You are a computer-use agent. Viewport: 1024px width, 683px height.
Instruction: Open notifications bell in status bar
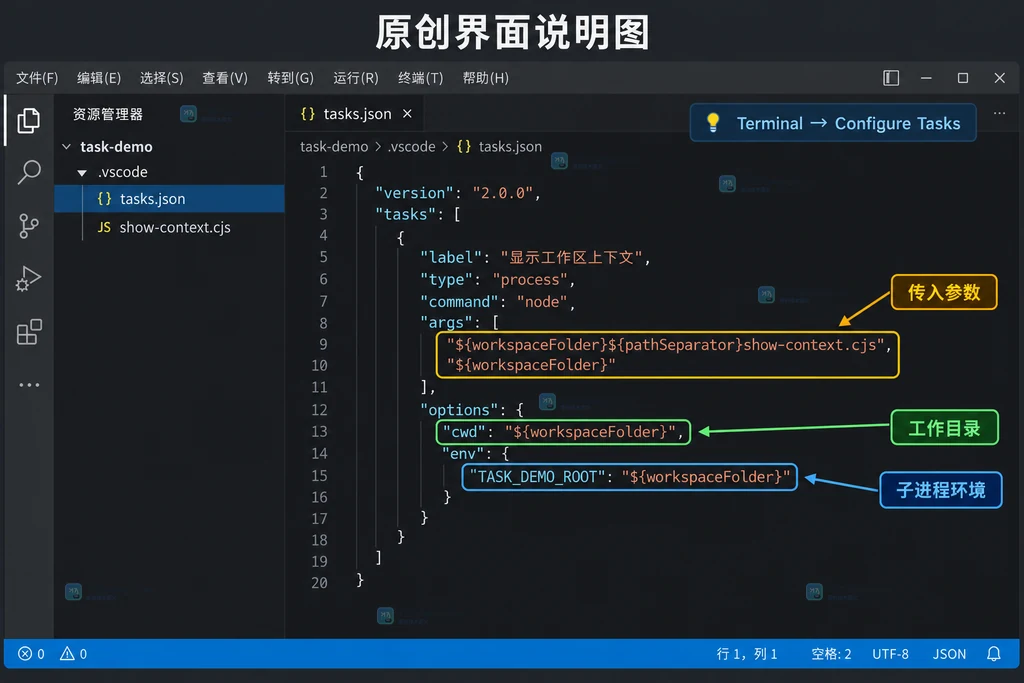pos(993,654)
